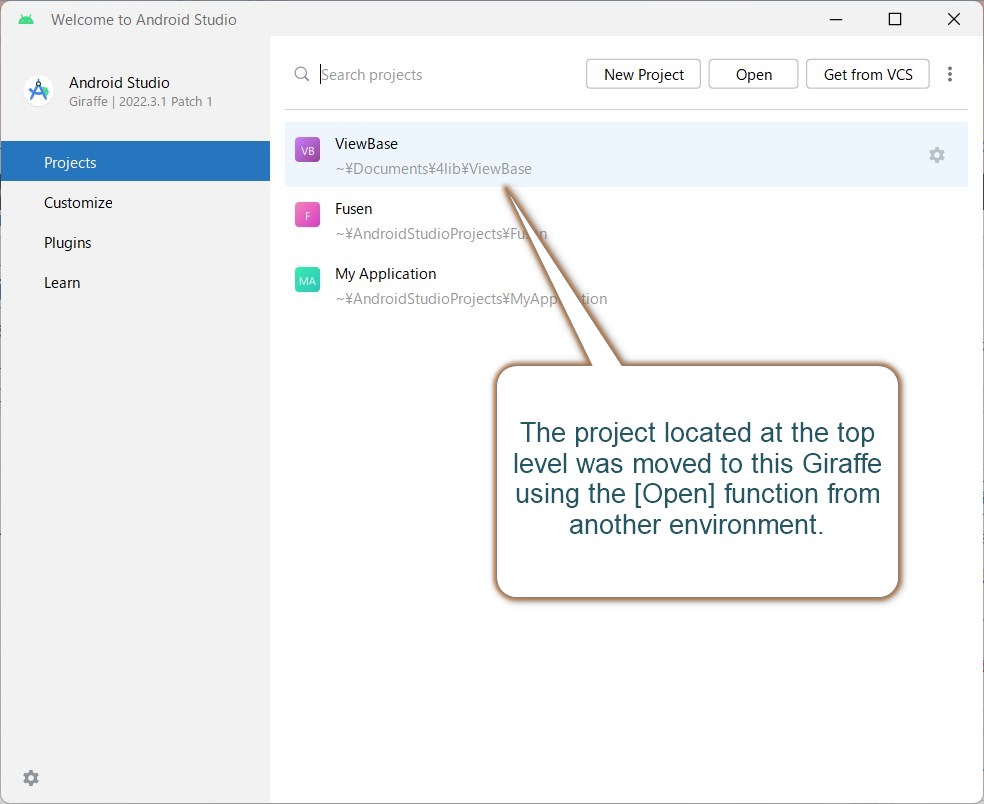Open the more options kebab menu

click(949, 74)
